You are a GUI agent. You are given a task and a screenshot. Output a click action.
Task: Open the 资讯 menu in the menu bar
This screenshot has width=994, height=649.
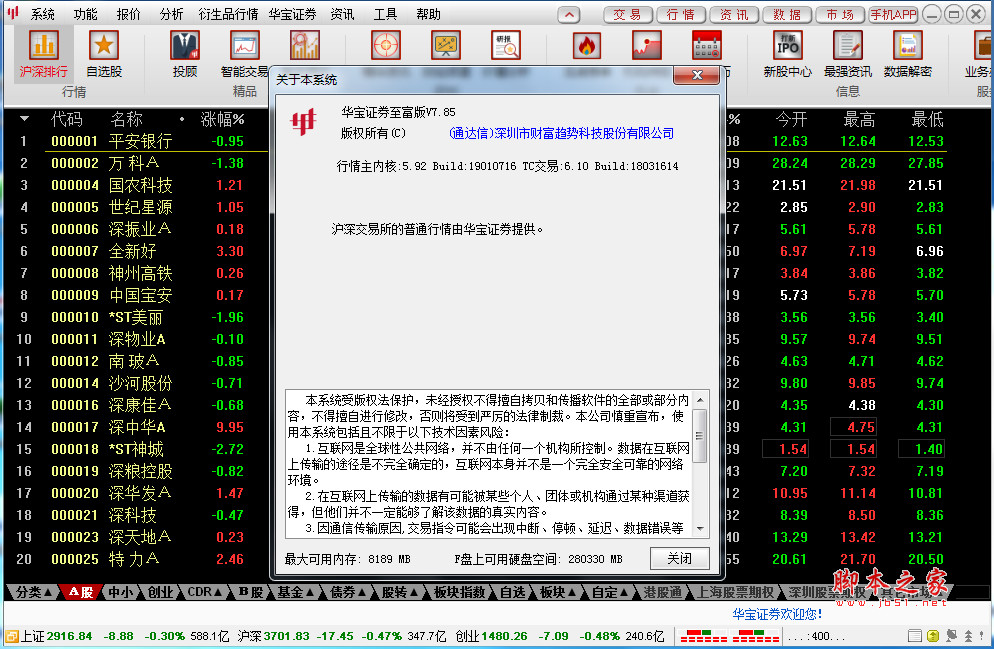click(x=342, y=14)
